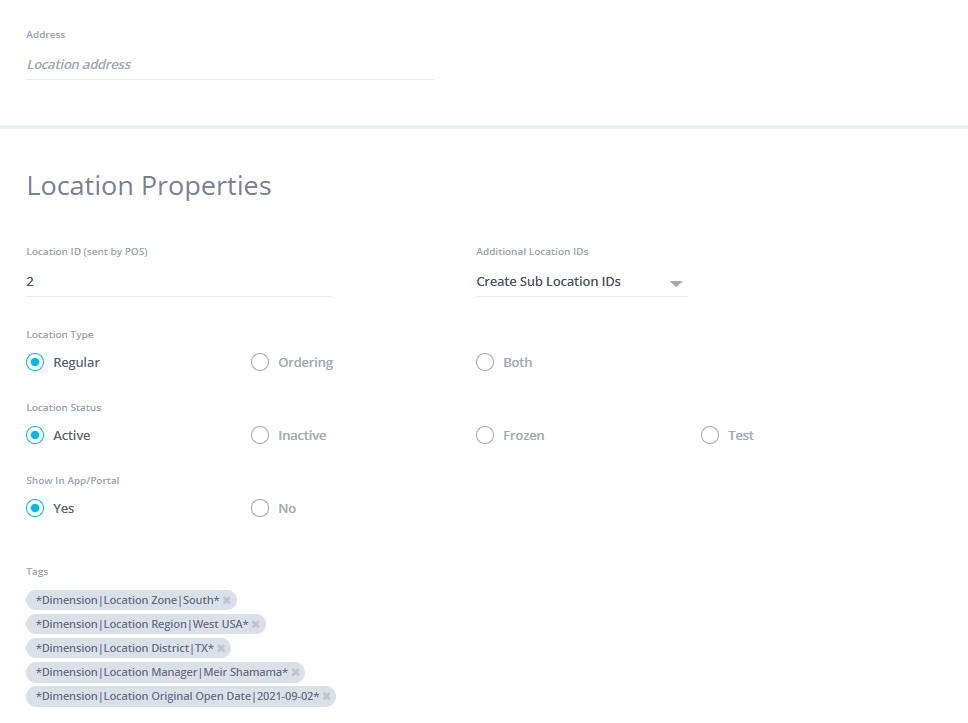Choose Regular location type
968x723 pixels.
(x=35, y=362)
